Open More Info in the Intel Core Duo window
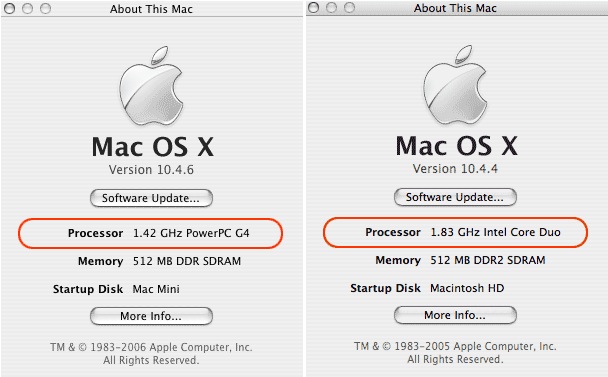Viewport: 608px width, 377px height. [455, 315]
